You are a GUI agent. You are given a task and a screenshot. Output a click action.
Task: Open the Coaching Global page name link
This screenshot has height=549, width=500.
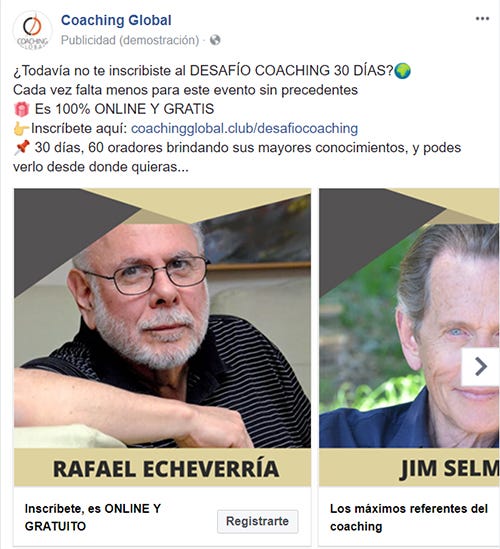[x=116, y=20]
